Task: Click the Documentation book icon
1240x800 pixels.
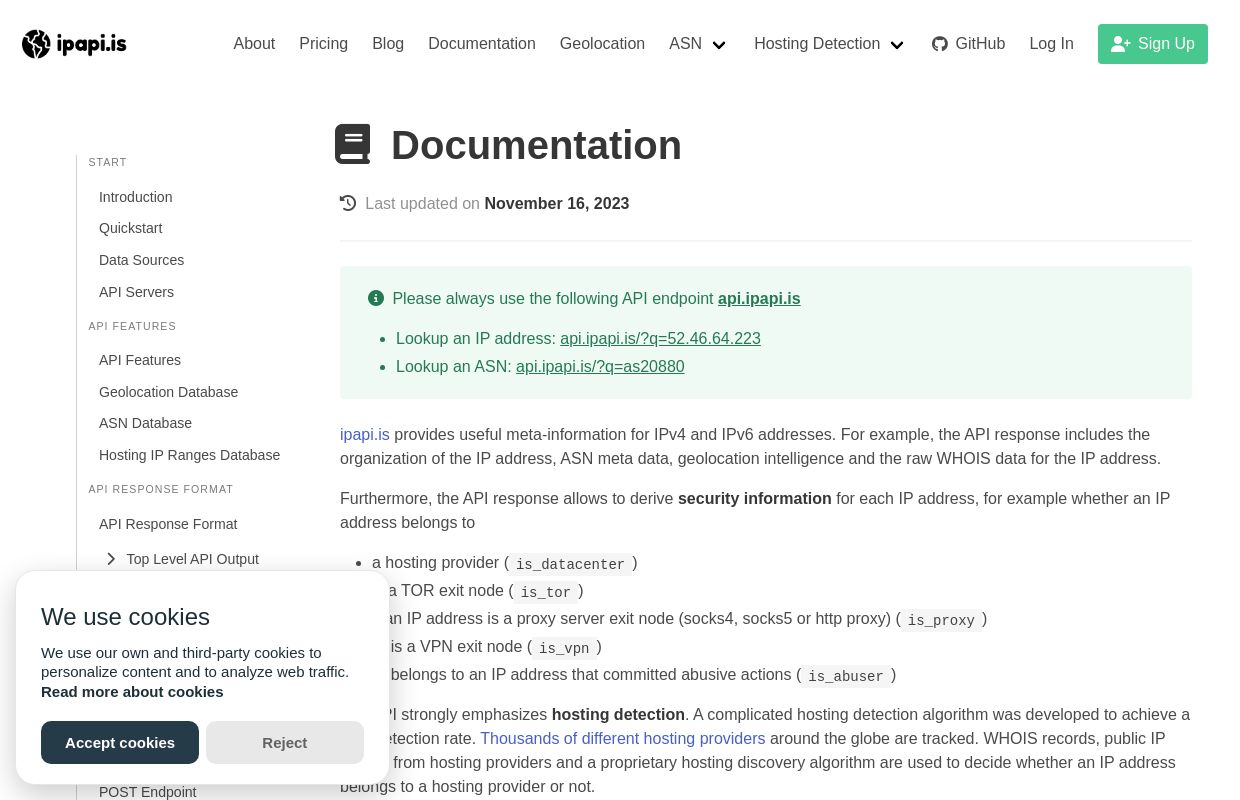Action: click(353, 144)
